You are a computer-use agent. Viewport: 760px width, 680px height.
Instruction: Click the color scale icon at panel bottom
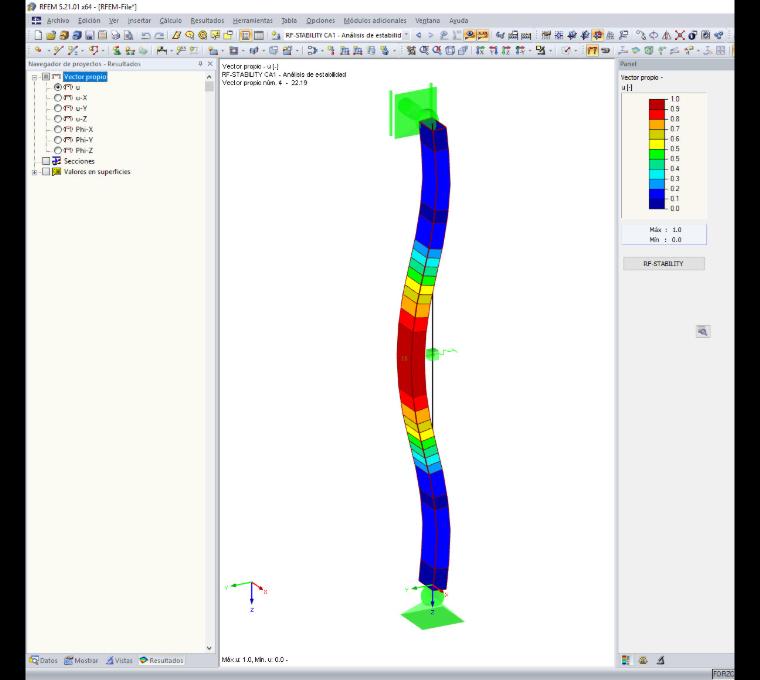626,660
